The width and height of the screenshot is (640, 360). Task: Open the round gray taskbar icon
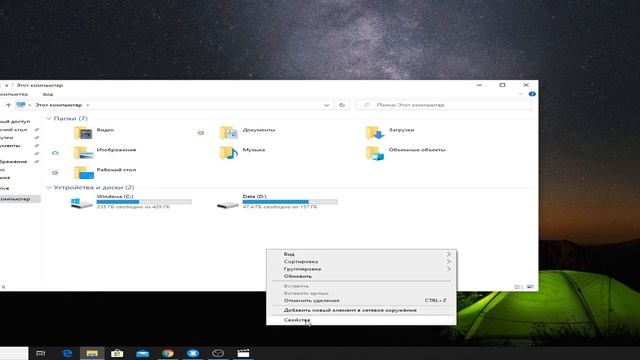[x=218, y=353]
